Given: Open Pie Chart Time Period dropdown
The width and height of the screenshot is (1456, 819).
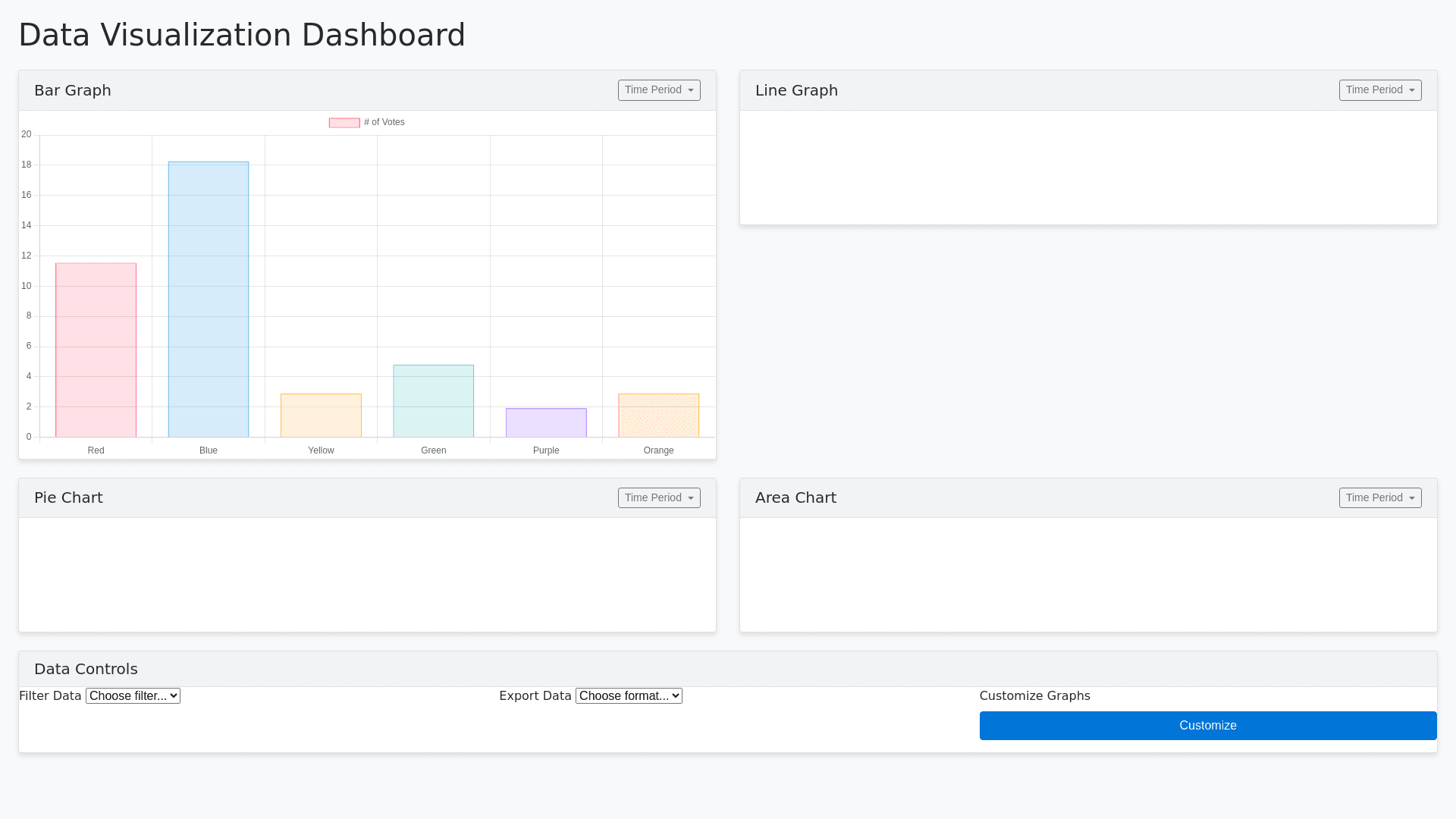Looking at the screenshot, I should click(658, 497).
